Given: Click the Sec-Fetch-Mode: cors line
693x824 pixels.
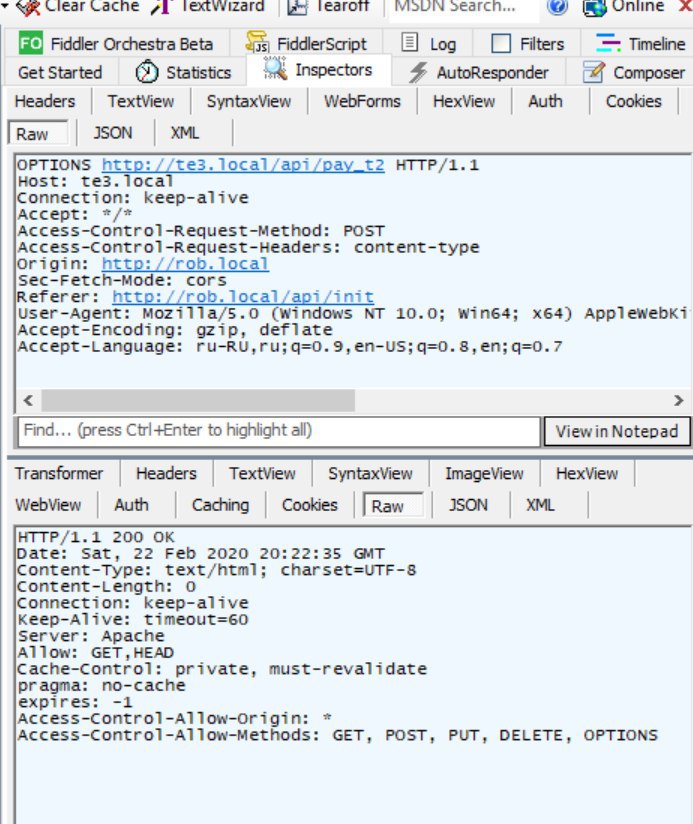Looking at the screenshot, I should tap(121, 280).
